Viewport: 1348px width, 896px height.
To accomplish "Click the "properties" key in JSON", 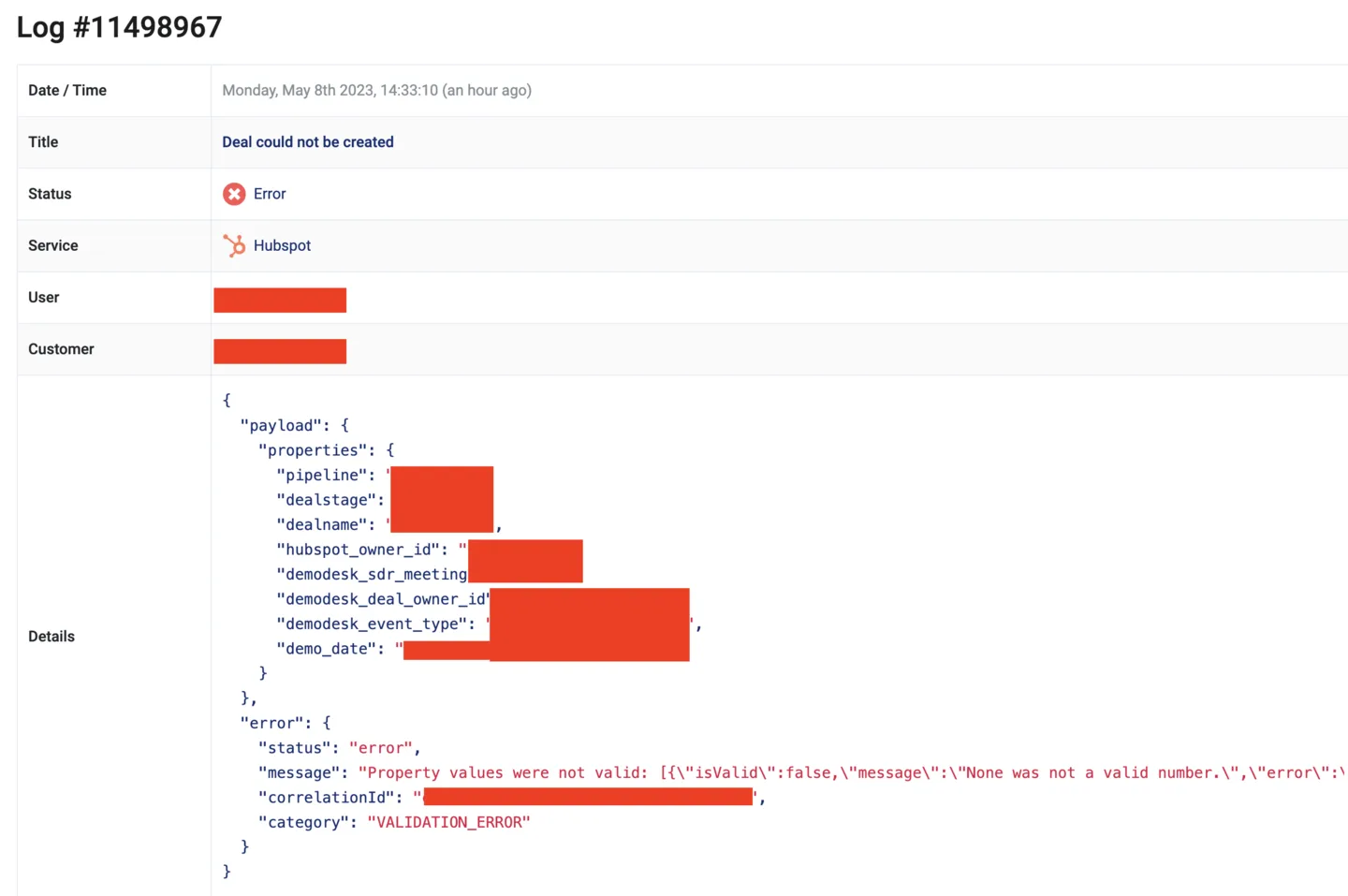I will (x=313, y=450).
